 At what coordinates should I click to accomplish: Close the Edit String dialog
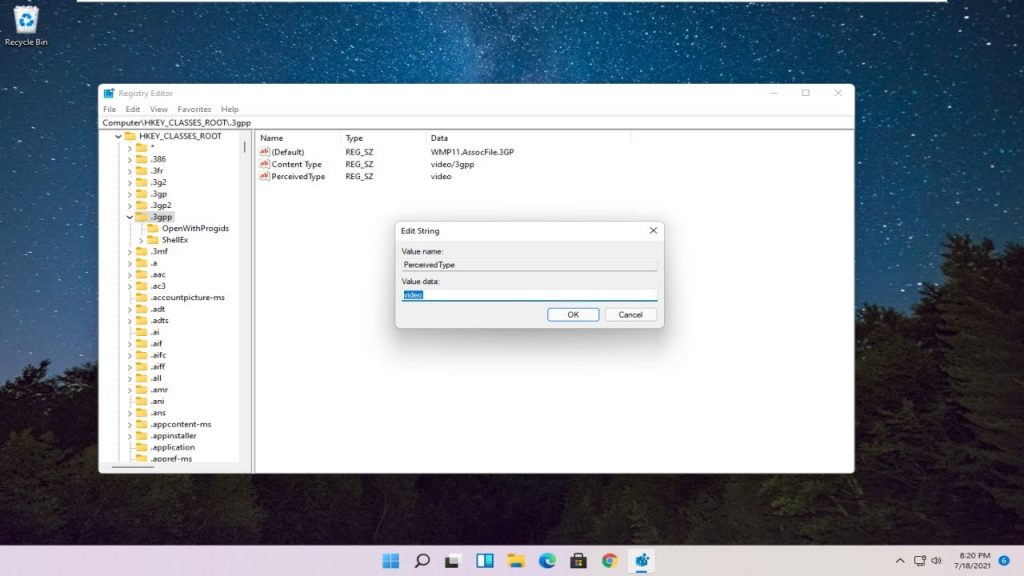(653, 231)
